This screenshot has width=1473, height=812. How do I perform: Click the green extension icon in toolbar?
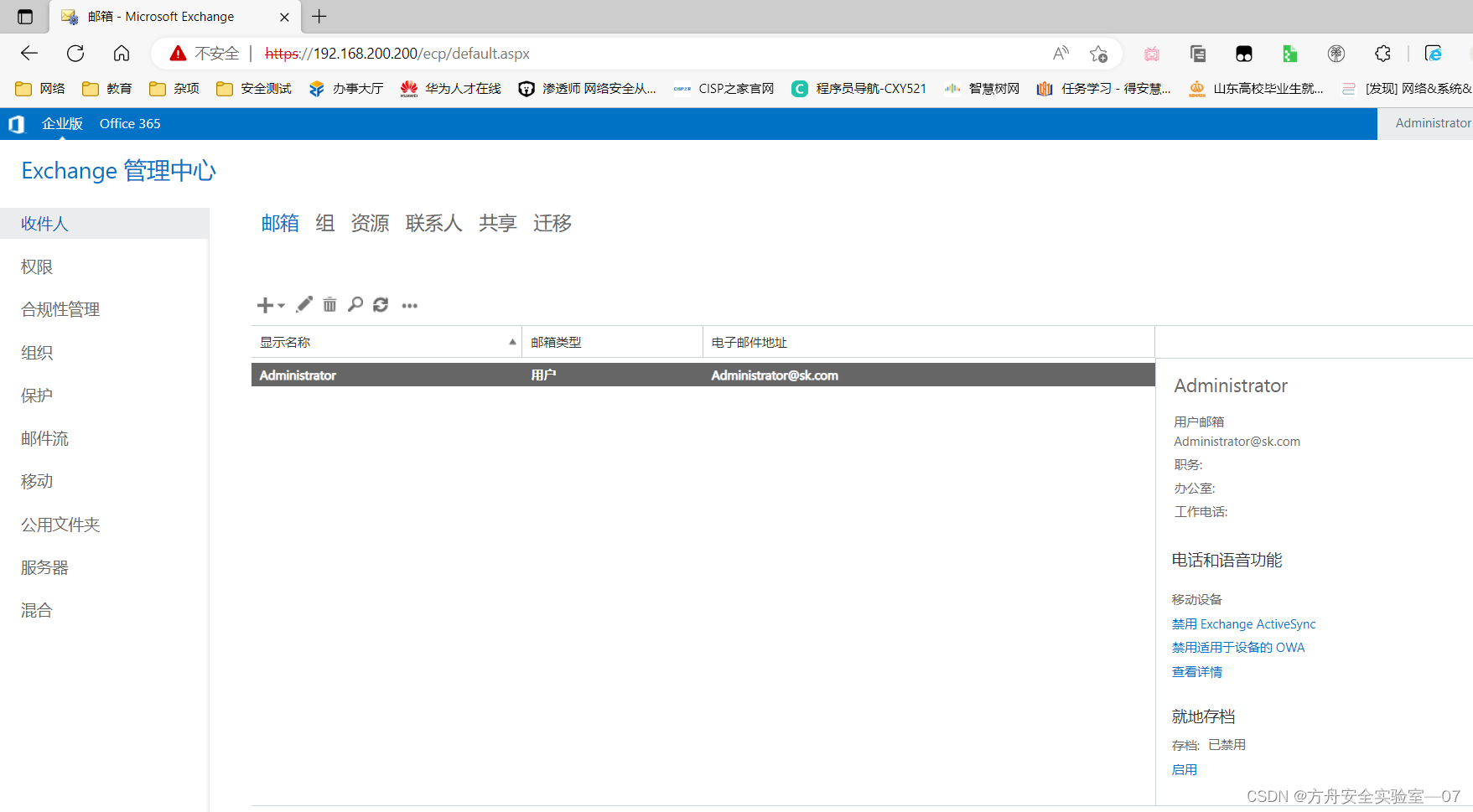pyautogui.click(x=1290, y=54)
